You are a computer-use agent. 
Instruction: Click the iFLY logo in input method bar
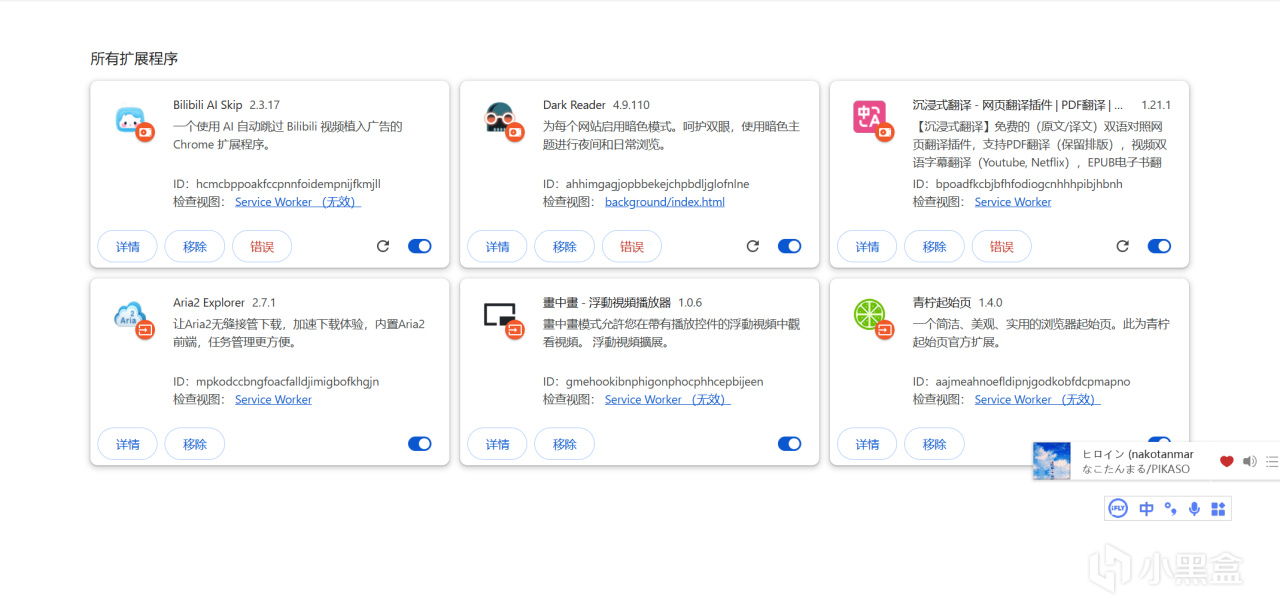1118,509
